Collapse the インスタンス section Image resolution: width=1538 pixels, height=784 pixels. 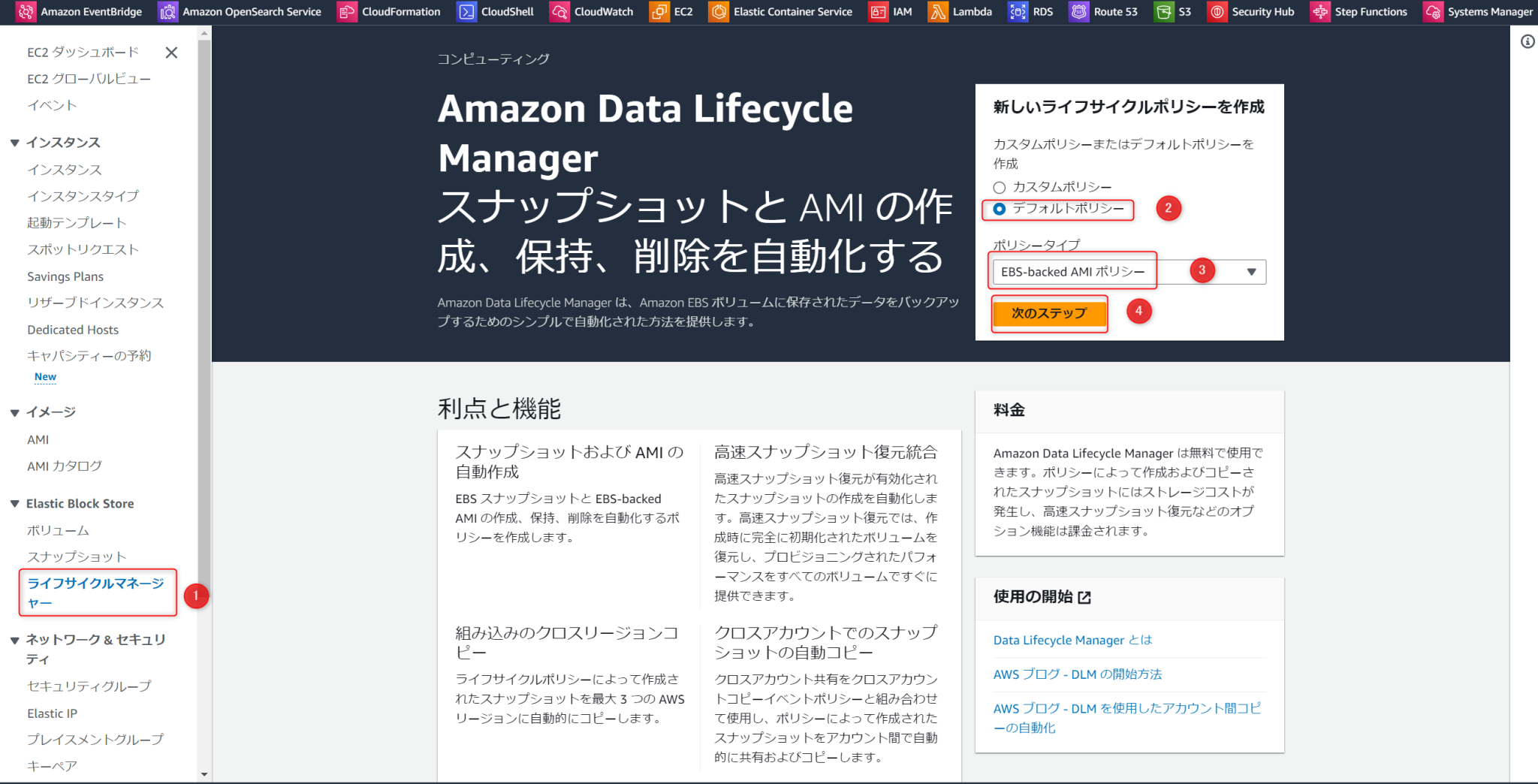(13, 142)
